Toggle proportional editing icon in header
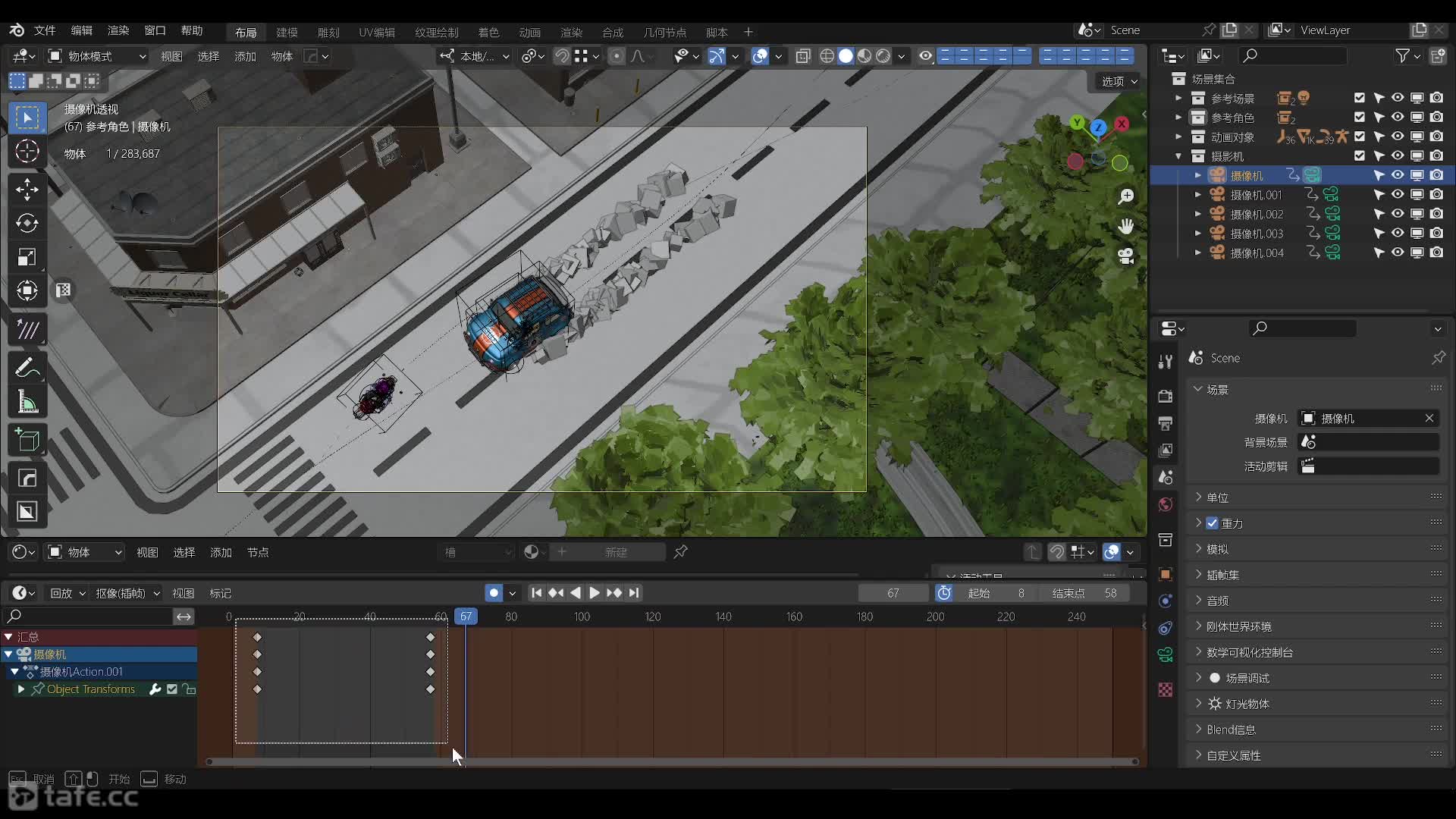1456x819 pixels. [617, 56]
